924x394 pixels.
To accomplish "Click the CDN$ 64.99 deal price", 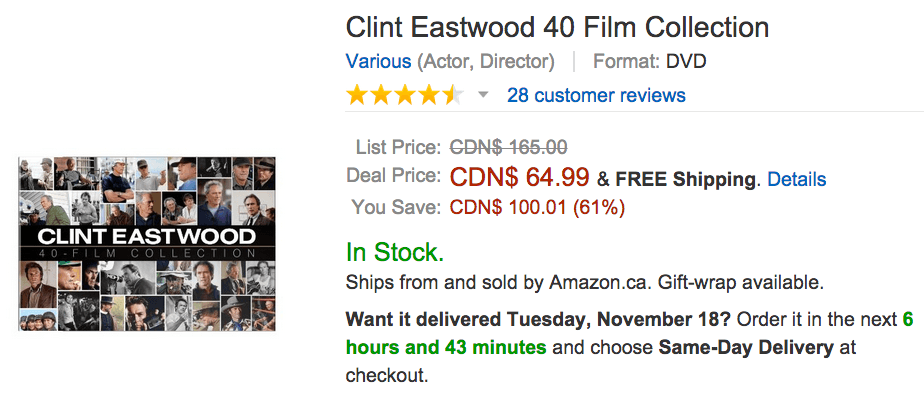I will click(x=519, y=176).
